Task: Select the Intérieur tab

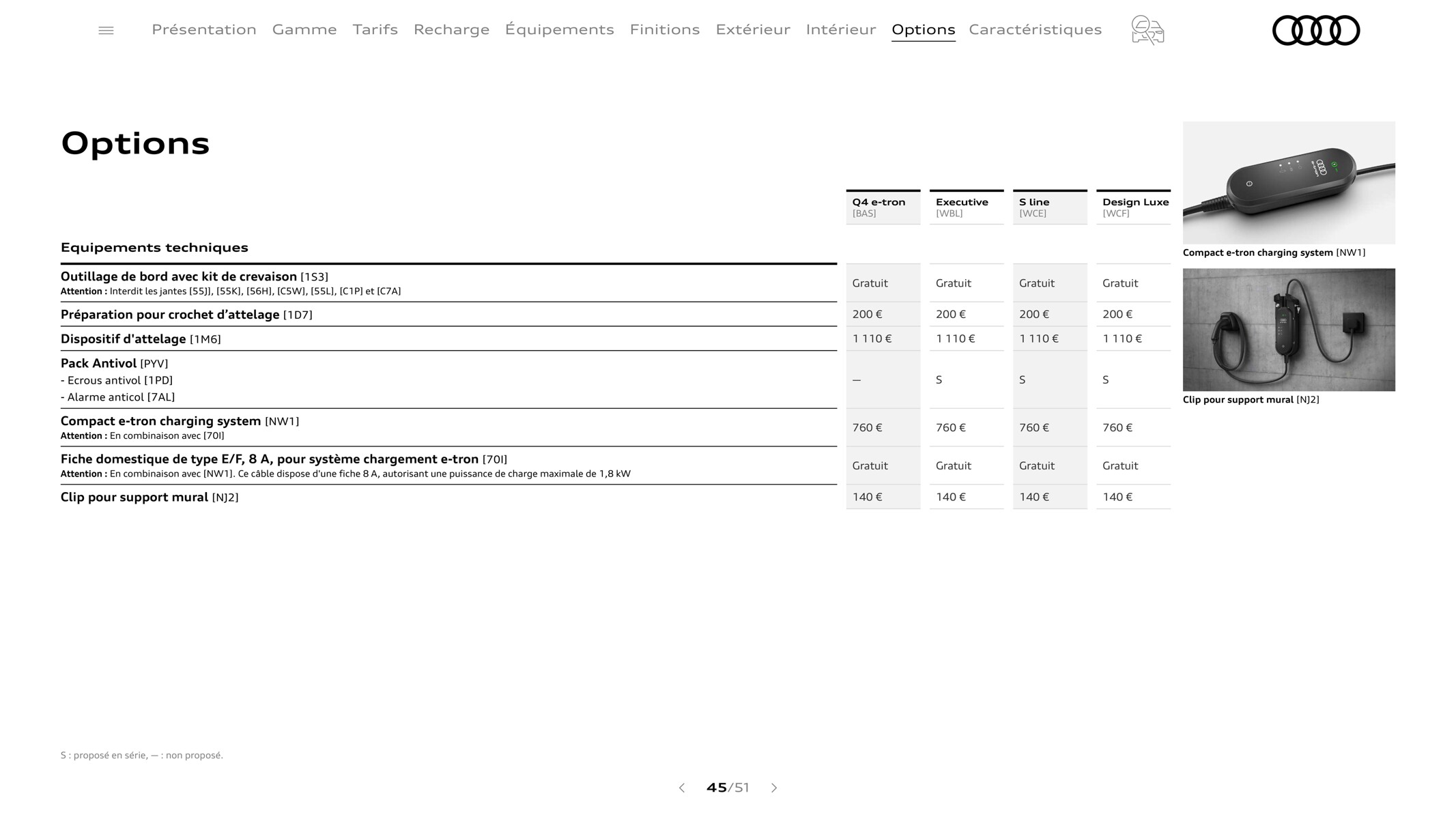Action: 841,29
